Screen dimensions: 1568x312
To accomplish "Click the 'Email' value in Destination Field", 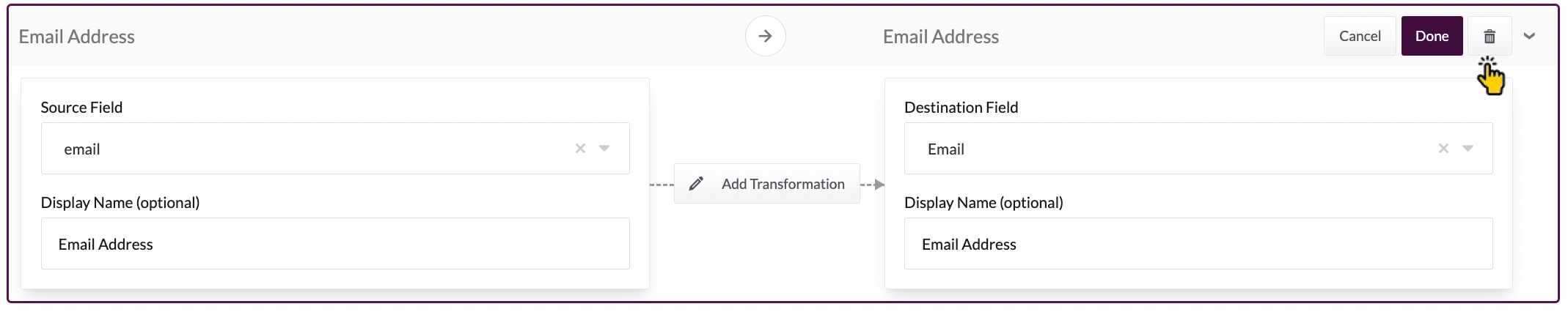I will pos(945,149).
